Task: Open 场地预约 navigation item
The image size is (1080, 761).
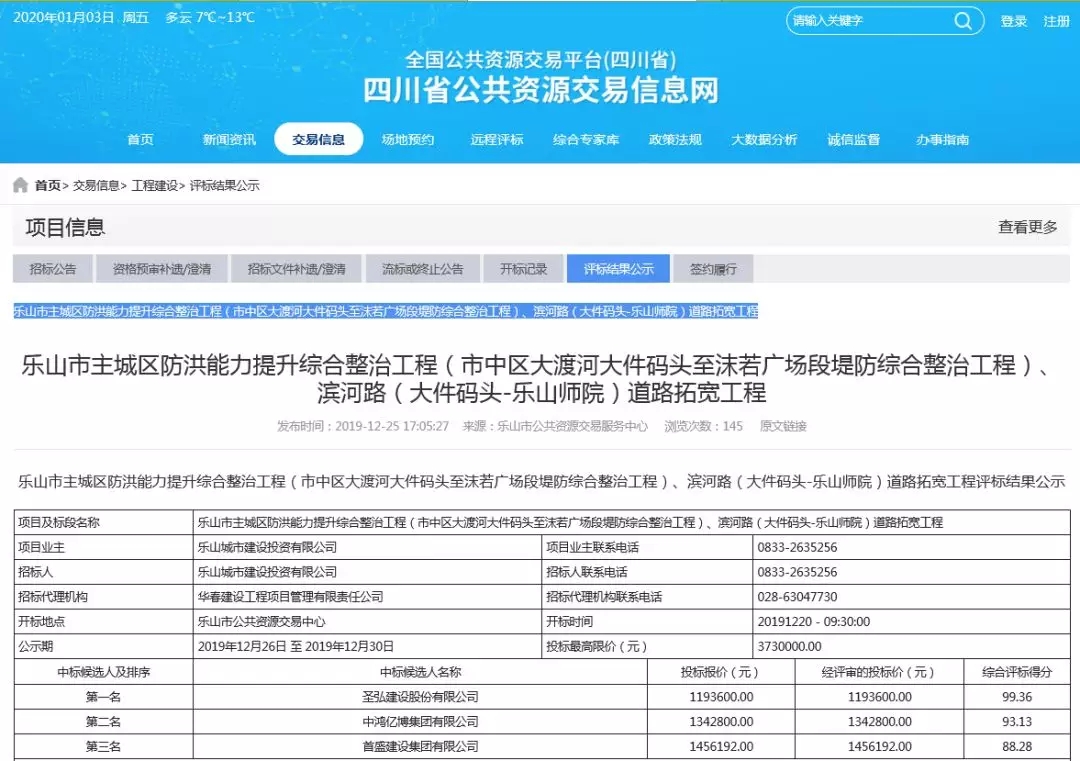Action: 407,140
